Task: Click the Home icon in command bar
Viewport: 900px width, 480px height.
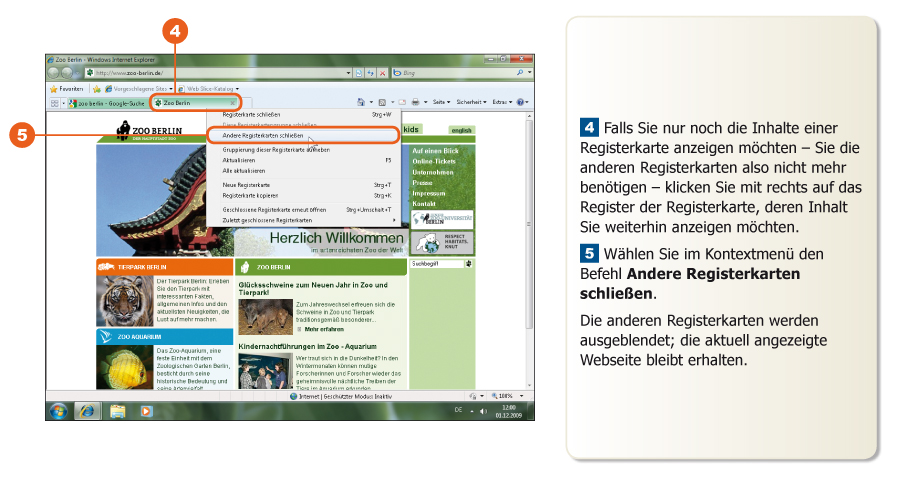Action: [x=361, y=102]
